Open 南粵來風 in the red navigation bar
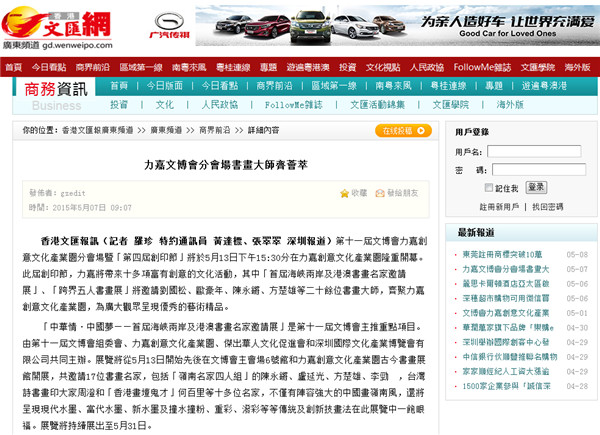600x435 pixels. (x=189, y=67)
